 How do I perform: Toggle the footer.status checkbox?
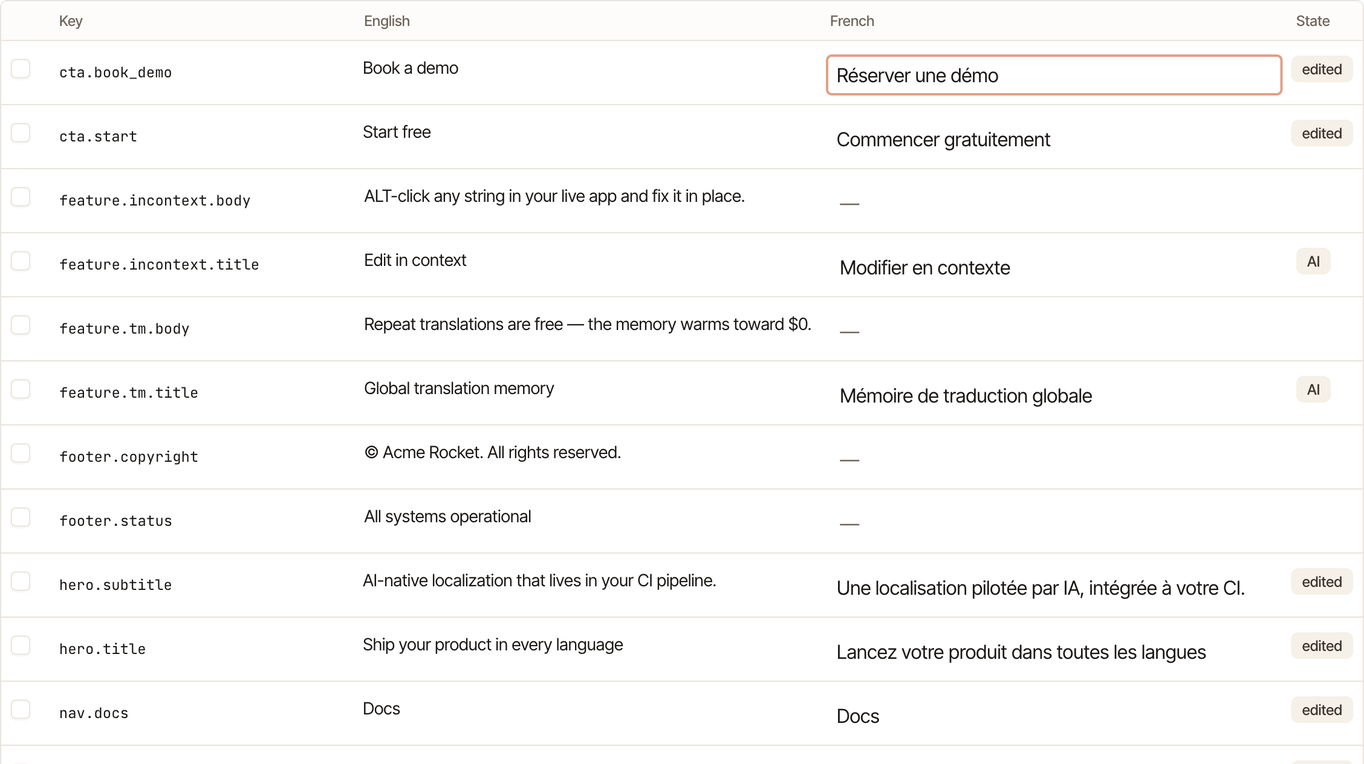[x=20, y=517]
